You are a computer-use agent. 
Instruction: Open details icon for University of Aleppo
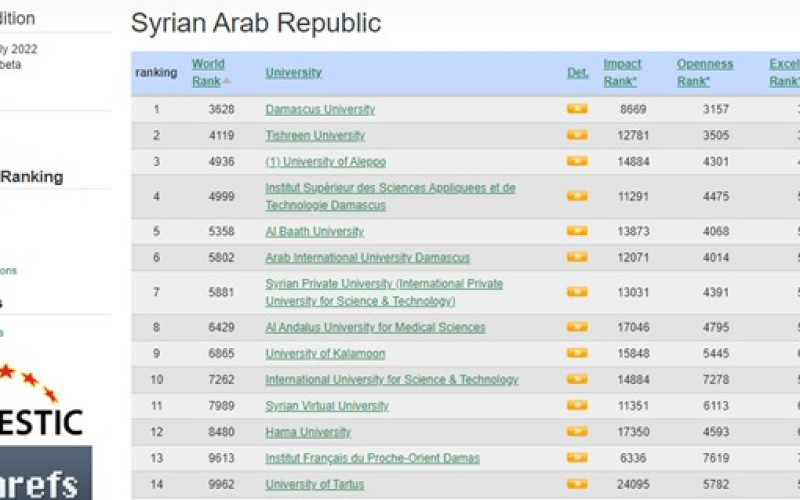coord(577,161)
